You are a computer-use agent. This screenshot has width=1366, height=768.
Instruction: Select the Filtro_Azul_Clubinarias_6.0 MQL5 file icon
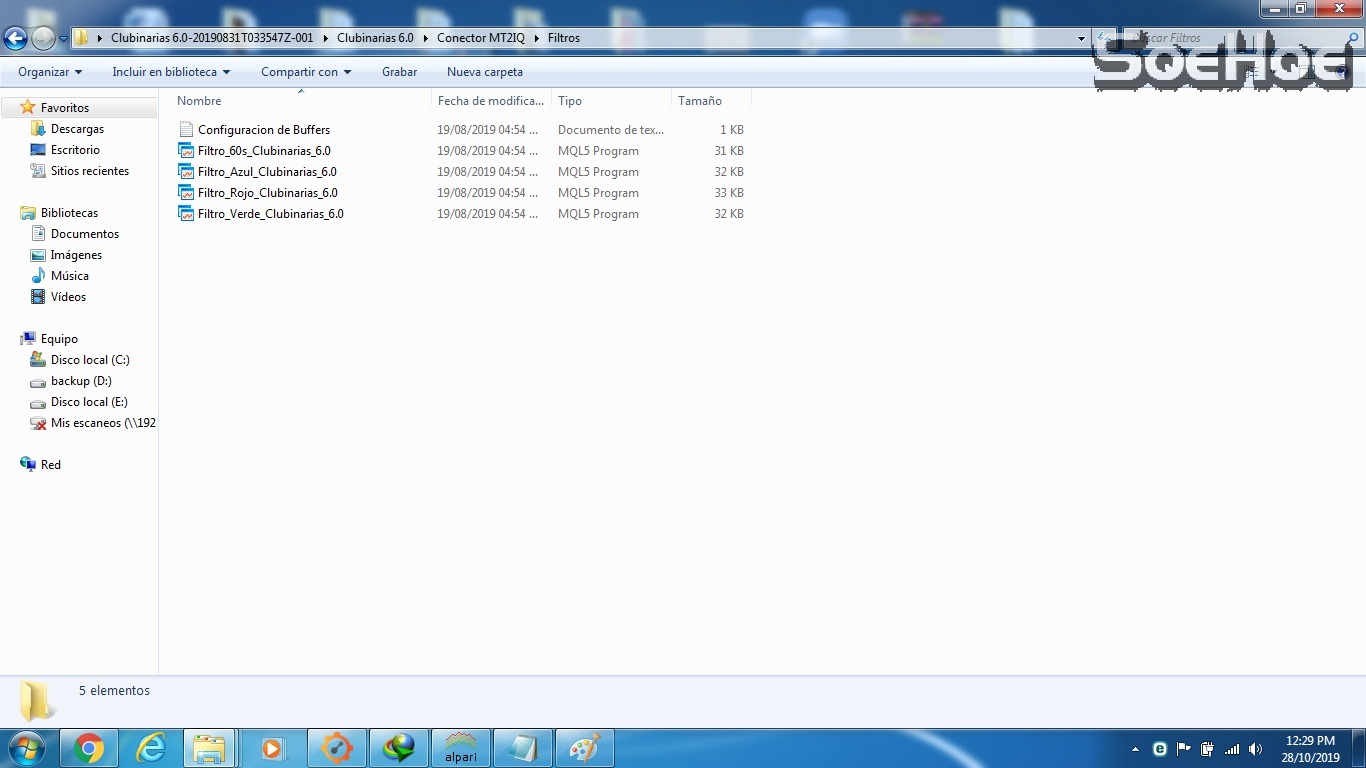[x=186, y=172]
